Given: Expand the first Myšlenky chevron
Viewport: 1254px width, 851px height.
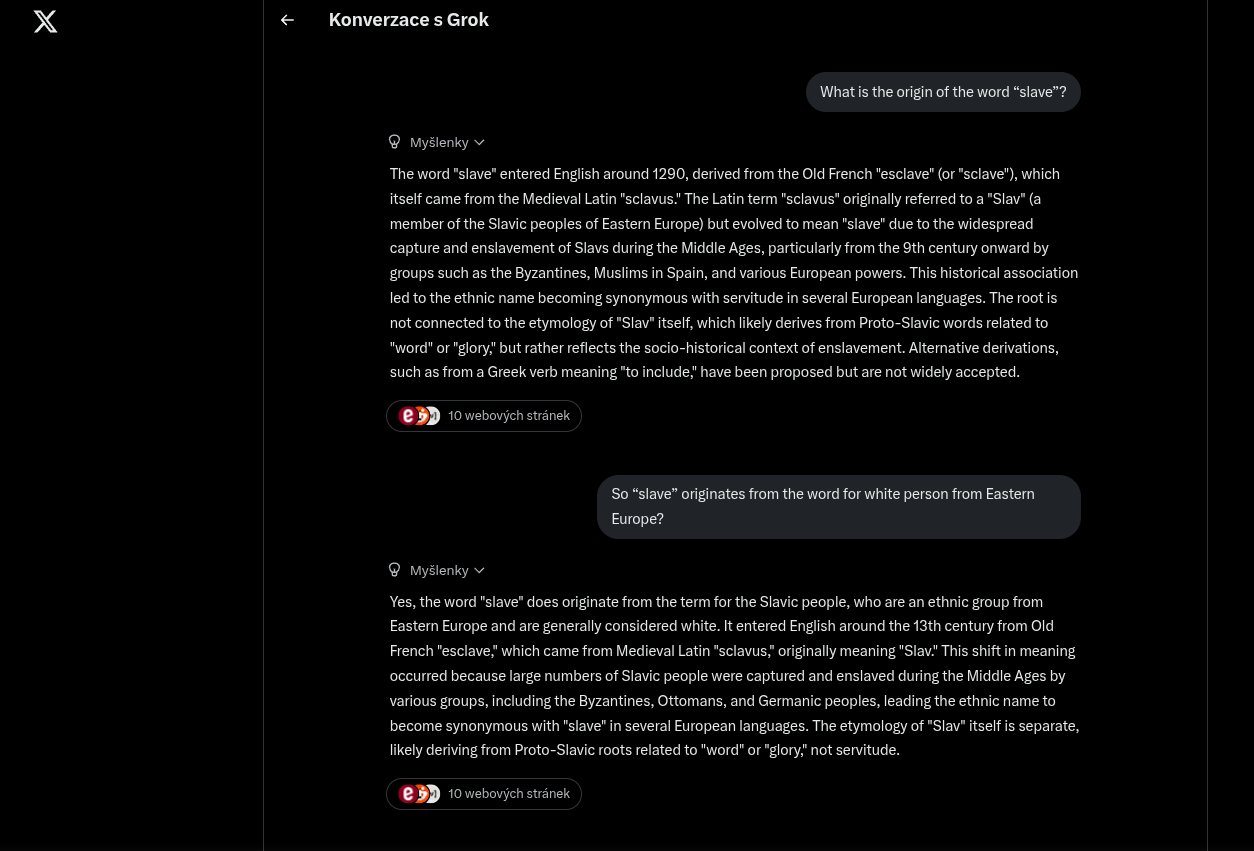Looking at the screenshot, I should coord(479,143).
